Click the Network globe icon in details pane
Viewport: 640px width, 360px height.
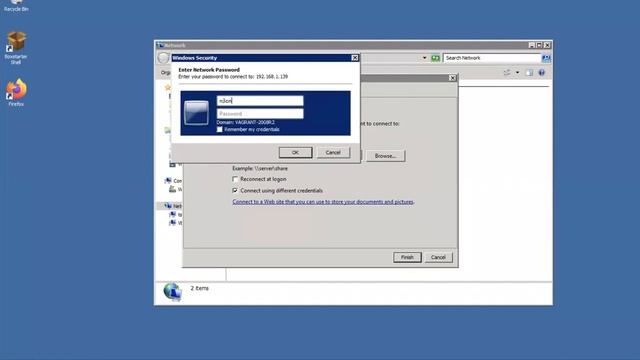[x=172, y=291]
